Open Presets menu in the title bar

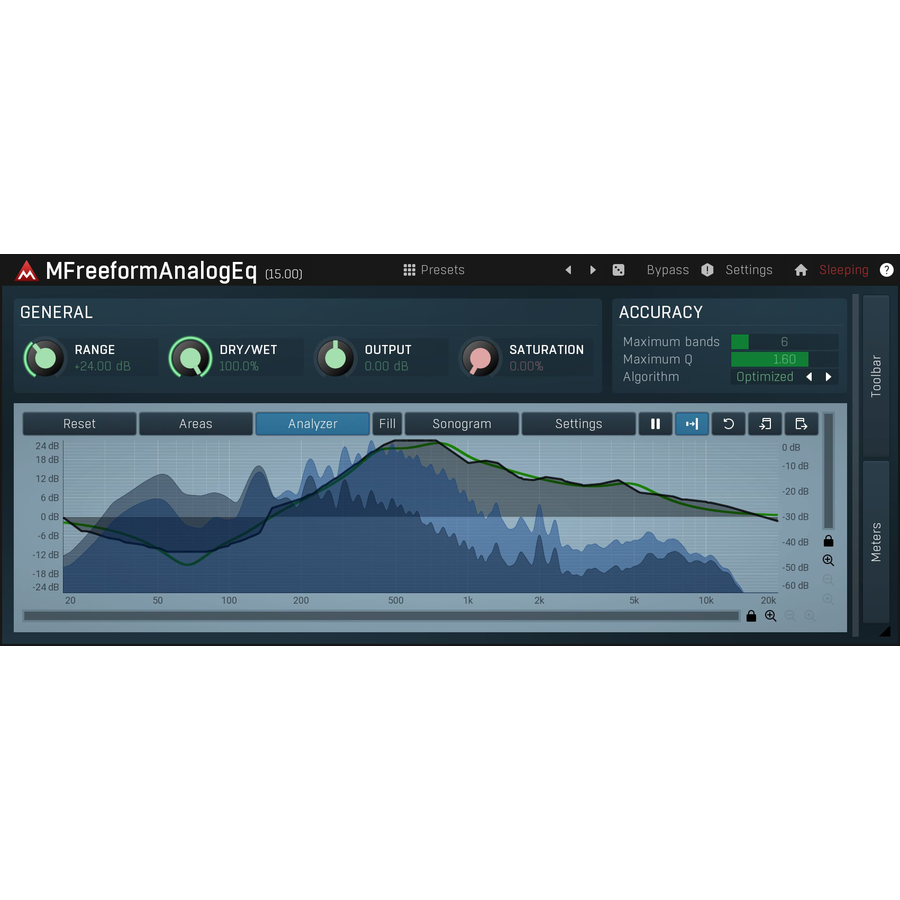[443, 270]
